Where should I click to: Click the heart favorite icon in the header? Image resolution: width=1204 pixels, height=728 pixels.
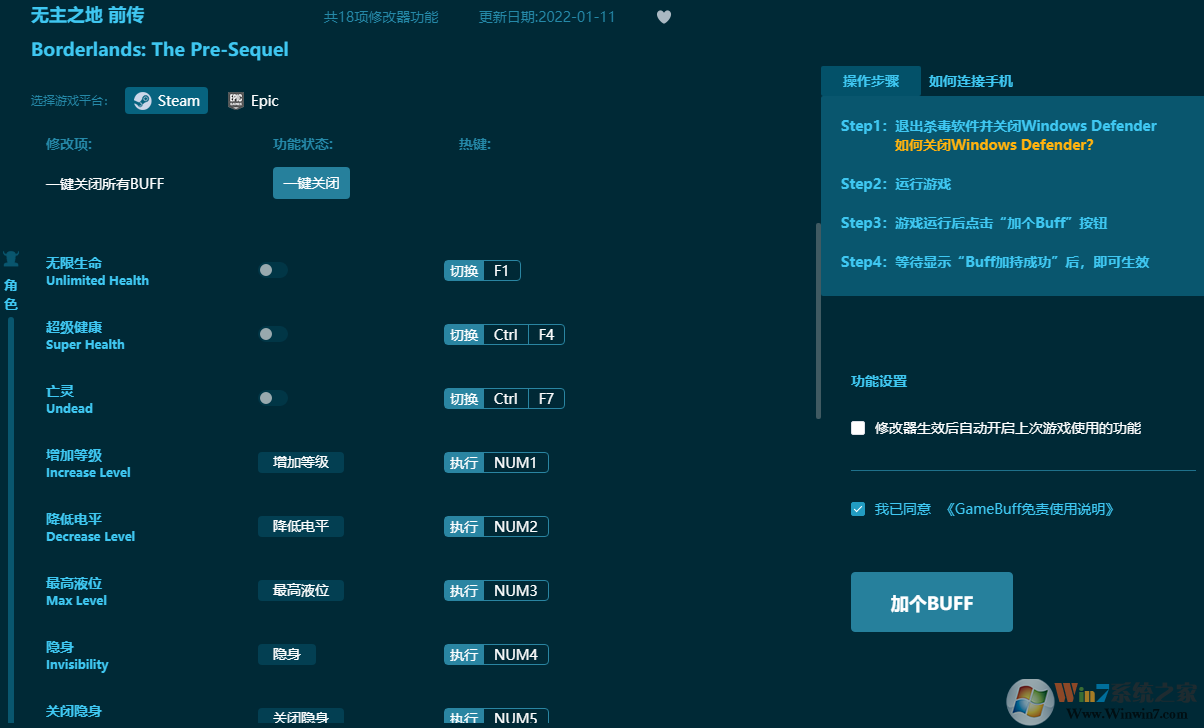[x=663, y=16]
